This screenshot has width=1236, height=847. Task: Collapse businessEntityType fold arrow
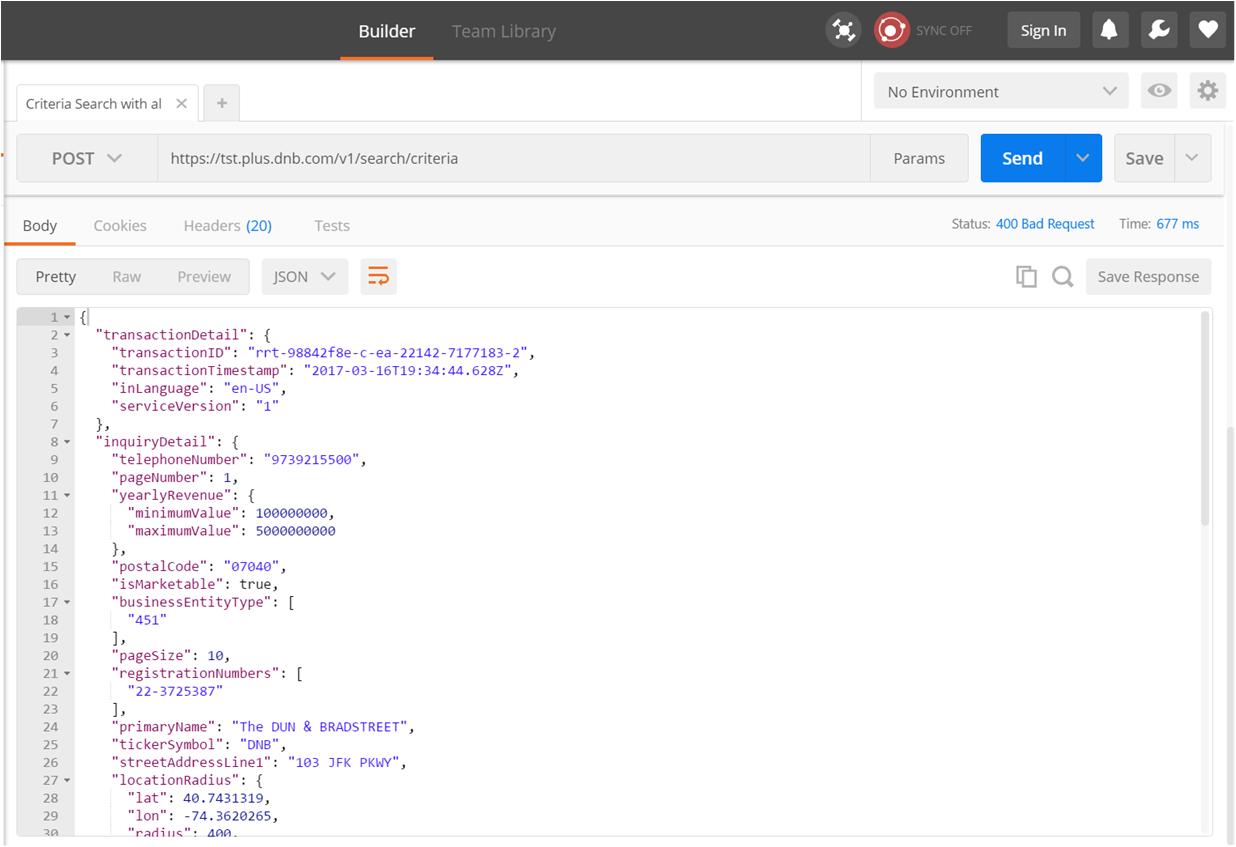pyautogui.click(x=67, y=602)
